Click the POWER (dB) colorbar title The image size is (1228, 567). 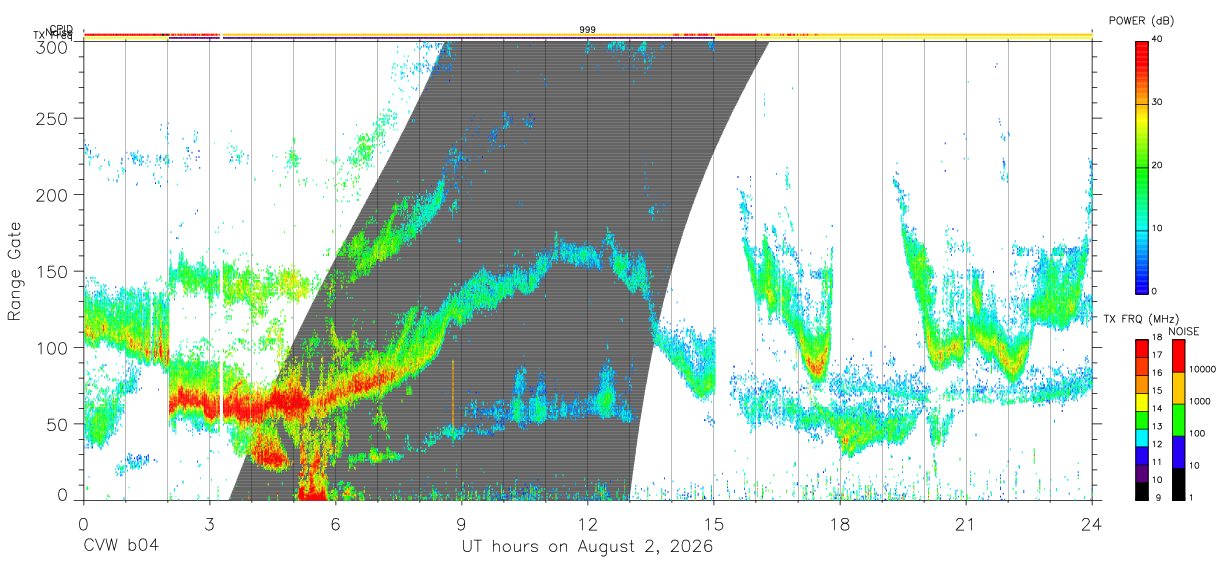(x=1143, y=20)
